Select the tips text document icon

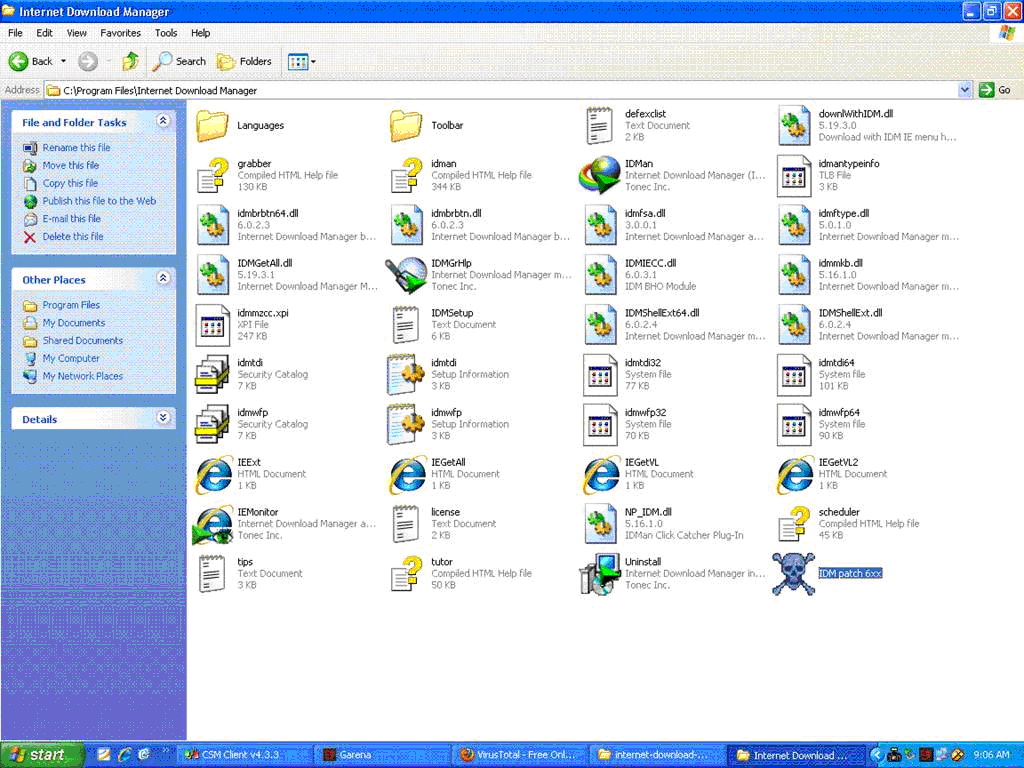tap(212, 574)
